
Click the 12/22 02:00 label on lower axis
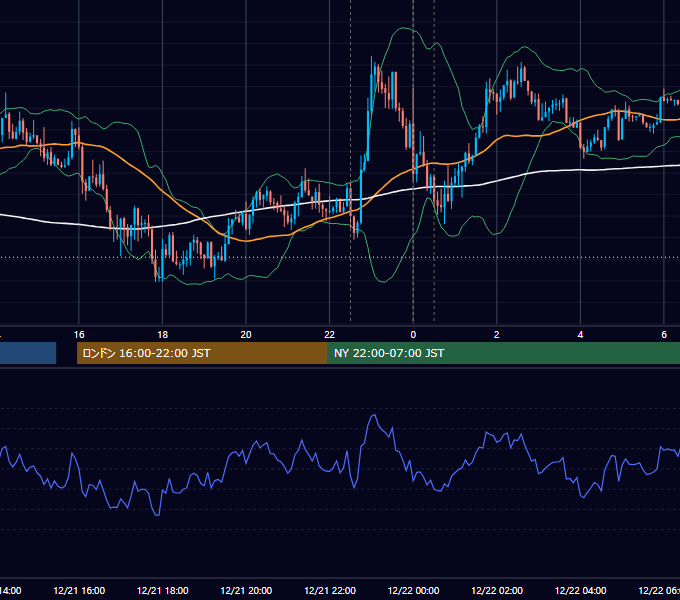(497, 591)
